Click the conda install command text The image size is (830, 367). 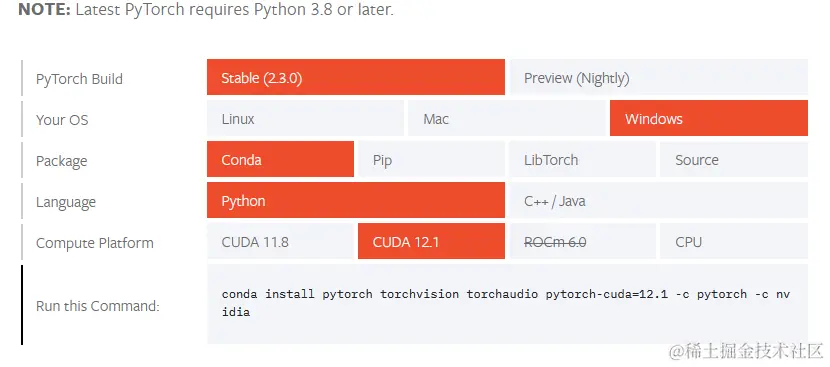[506, 303]
